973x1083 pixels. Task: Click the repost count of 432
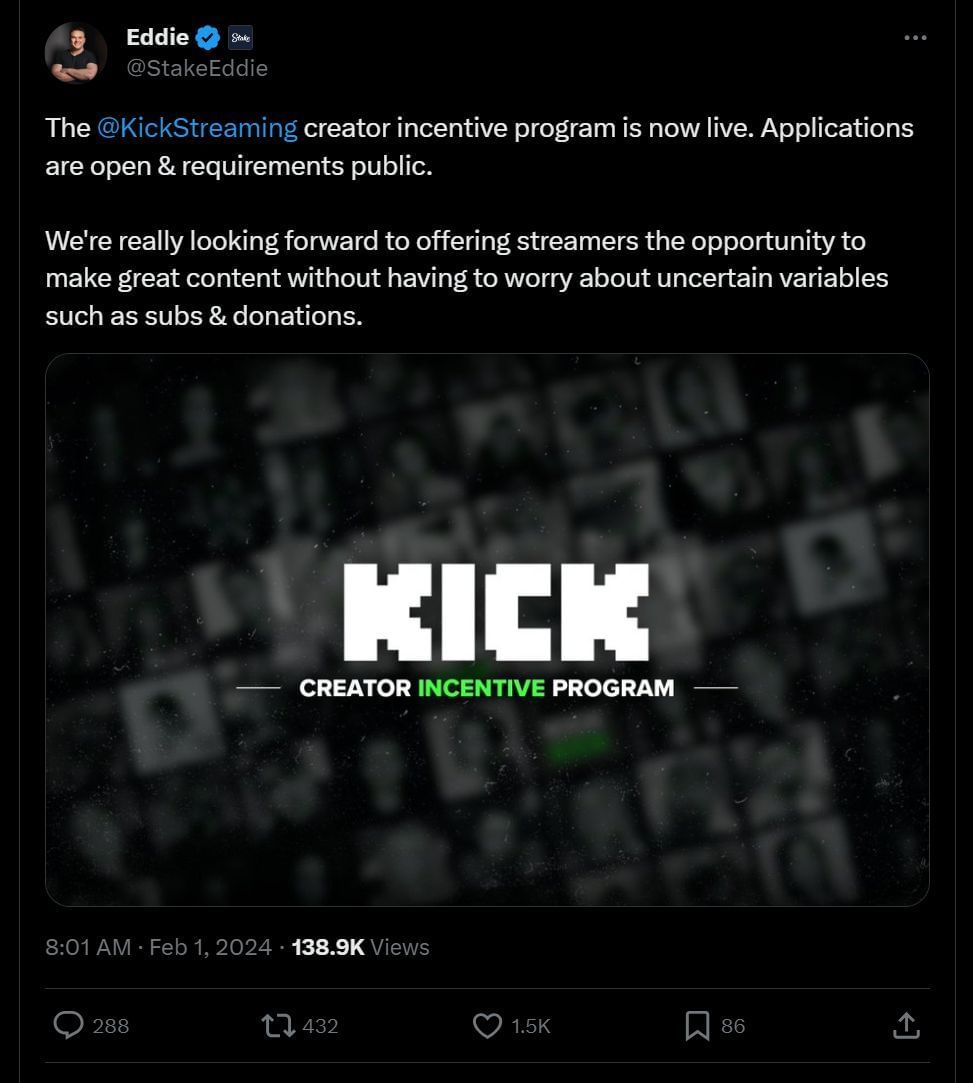[321, 1025]
